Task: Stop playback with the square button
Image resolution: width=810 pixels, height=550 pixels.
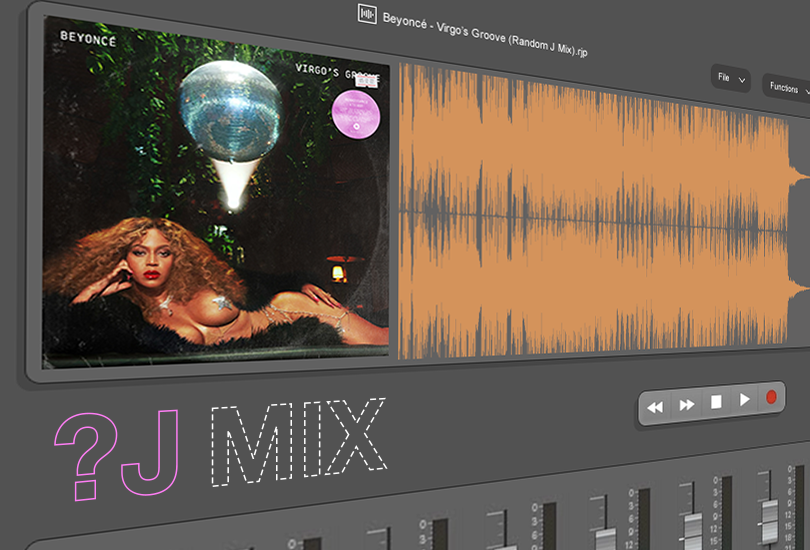Action: click(716, 402)
